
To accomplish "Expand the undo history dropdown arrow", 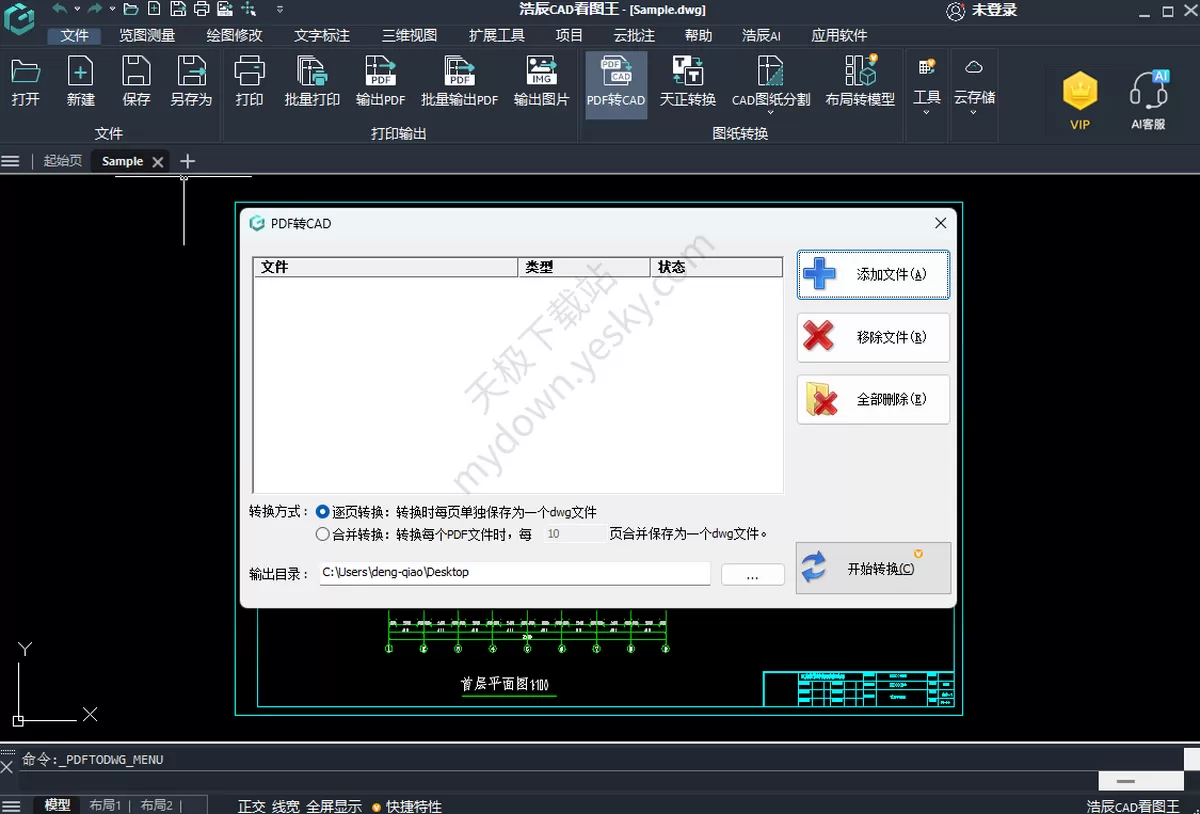I will pyautogui.click(x=77, y=9).
